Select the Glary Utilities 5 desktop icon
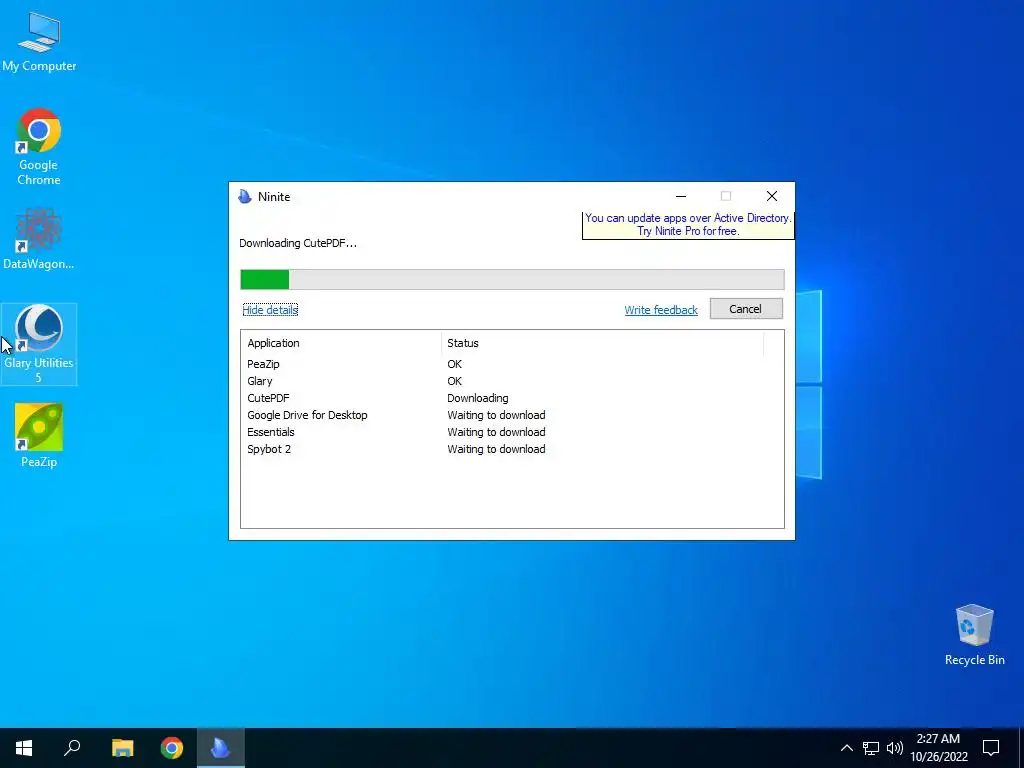This screenshot has height=768, width=1024. (39, 344)
